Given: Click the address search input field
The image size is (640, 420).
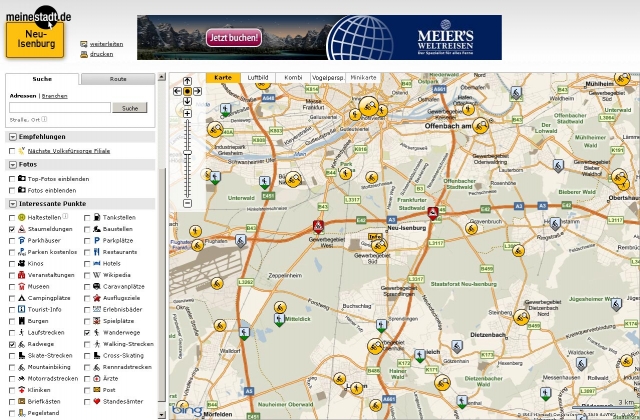Looking at the screenshot, I should 59,107.
